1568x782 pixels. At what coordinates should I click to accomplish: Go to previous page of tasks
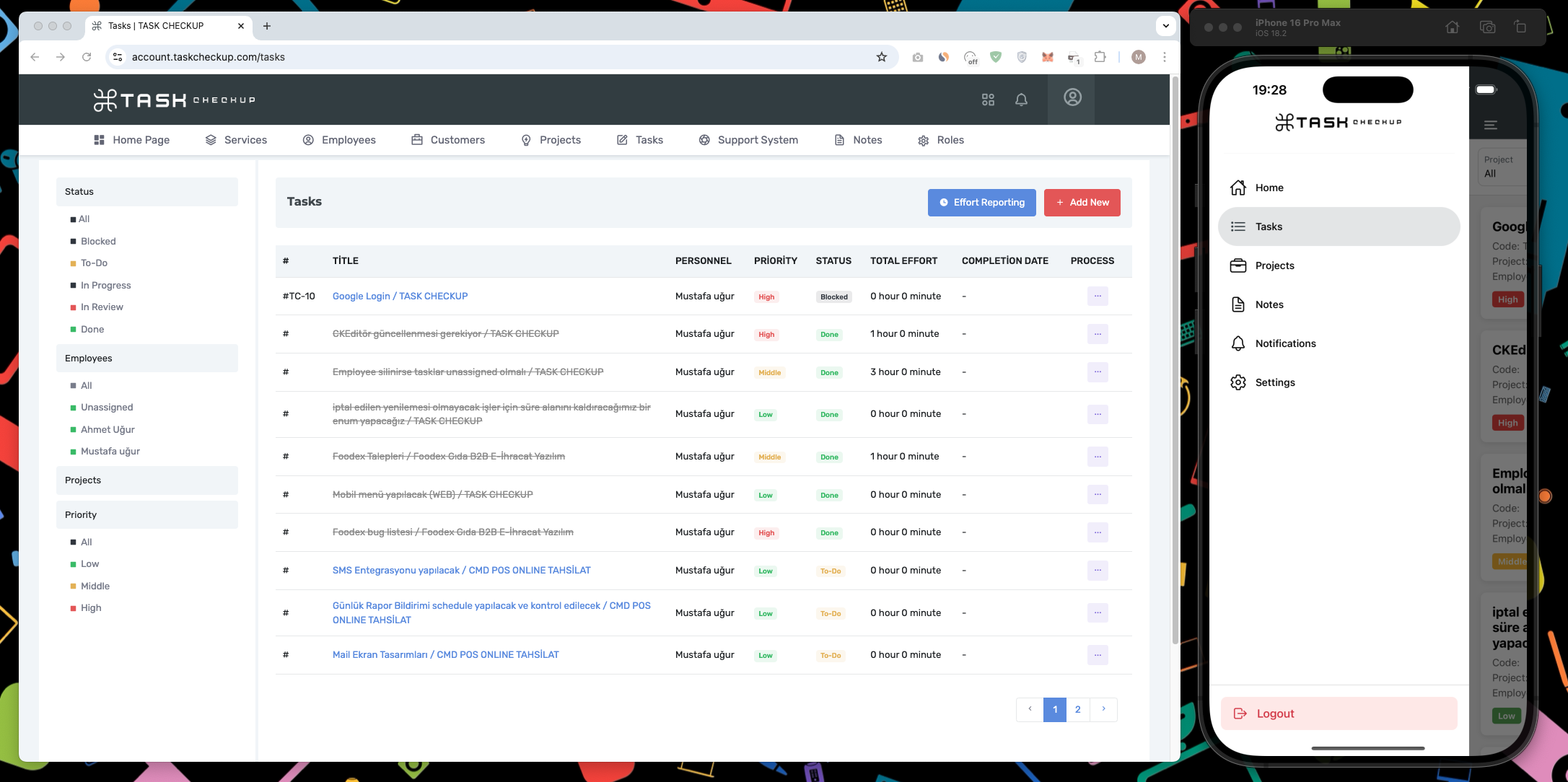tap(1030, 709)
